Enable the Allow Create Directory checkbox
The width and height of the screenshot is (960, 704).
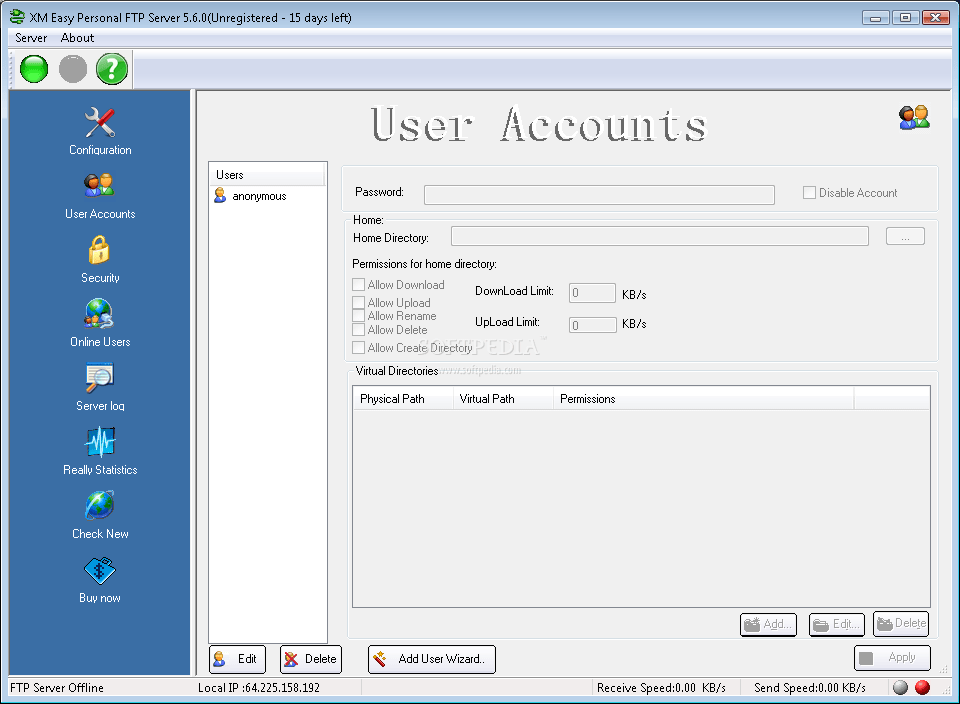pos(358,348)
